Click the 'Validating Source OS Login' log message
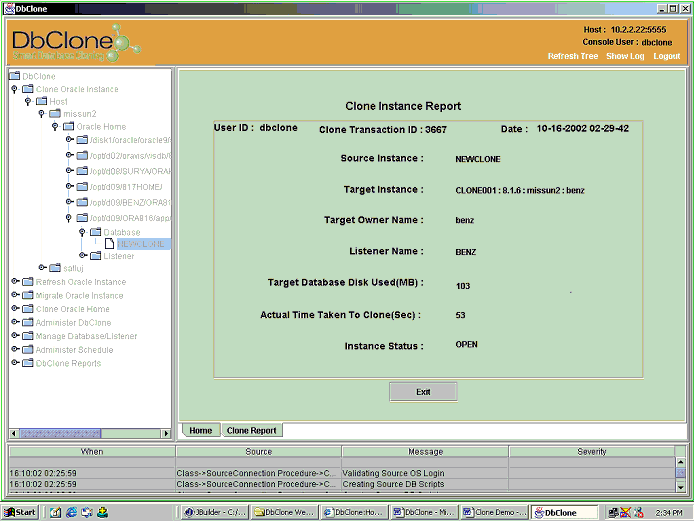The width and height of the screenshot is (694, 521). [x=393, y=473]
